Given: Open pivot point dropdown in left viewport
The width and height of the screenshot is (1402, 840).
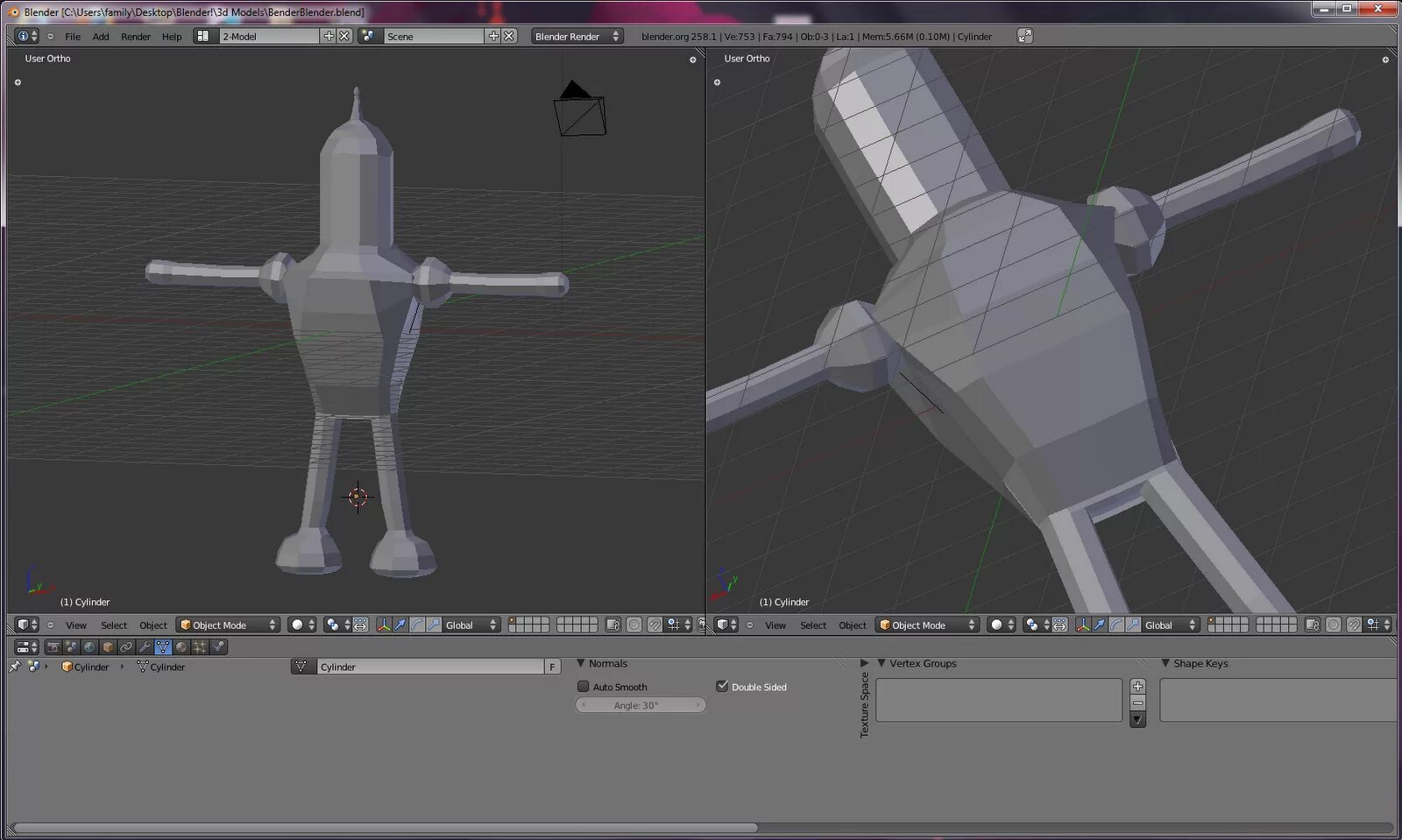Looking at the screenshot, I should (337, 625).
